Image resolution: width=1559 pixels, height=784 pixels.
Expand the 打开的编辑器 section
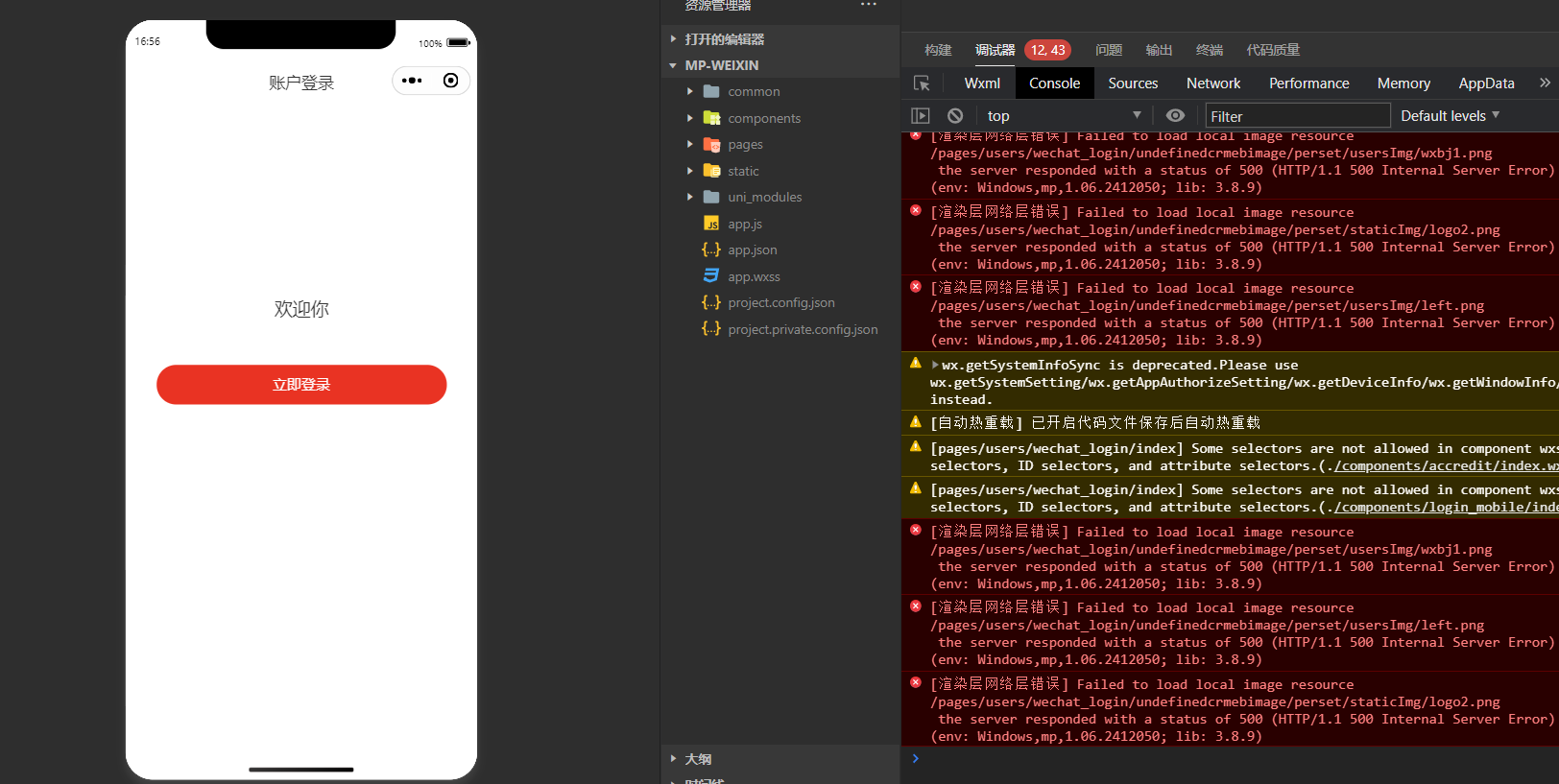673,39
